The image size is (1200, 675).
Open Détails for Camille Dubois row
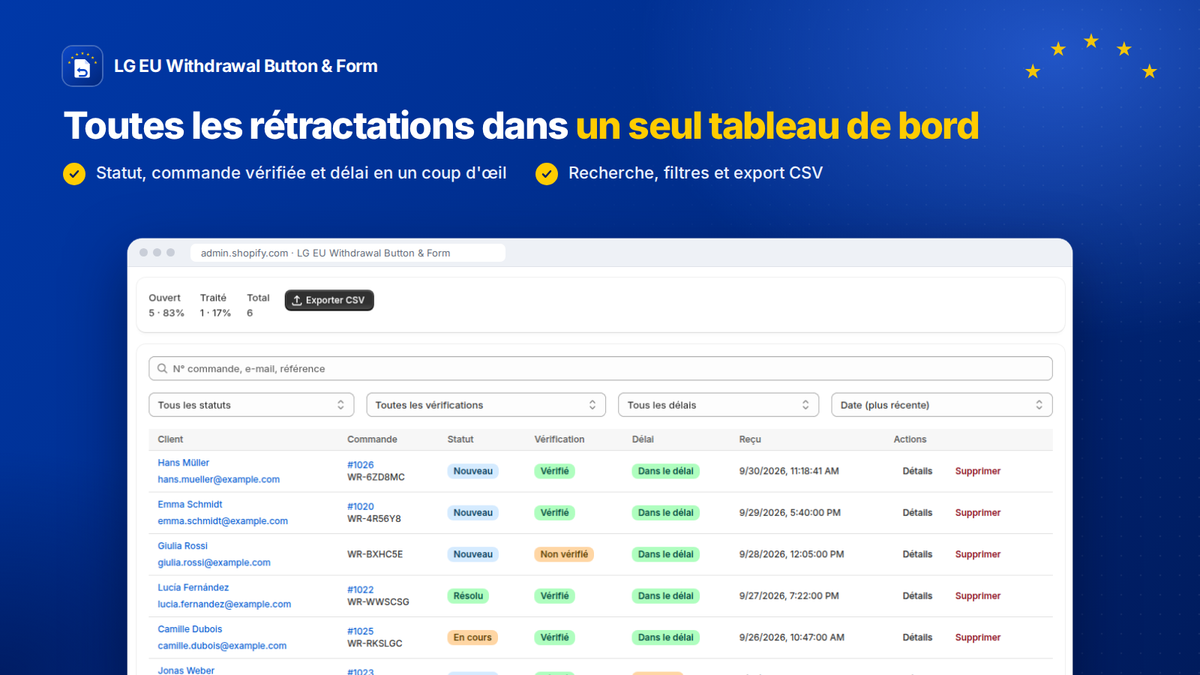[917, 637]
